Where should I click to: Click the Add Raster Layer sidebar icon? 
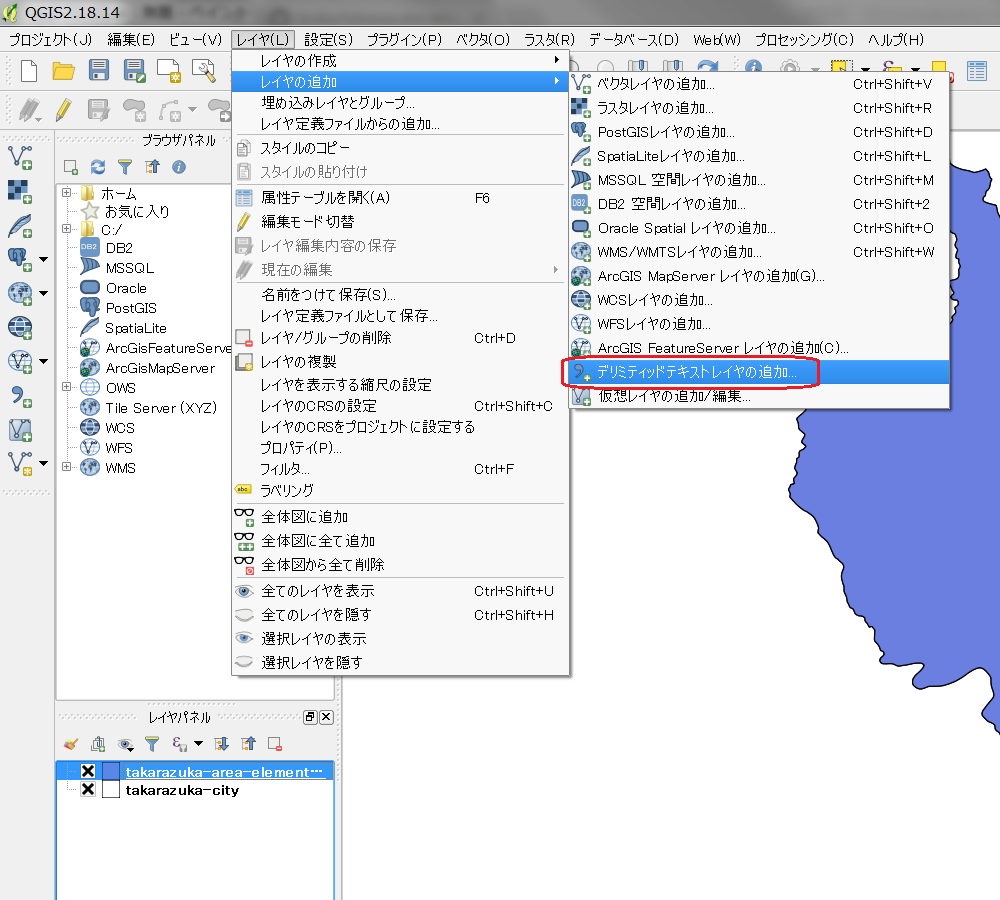20,191
